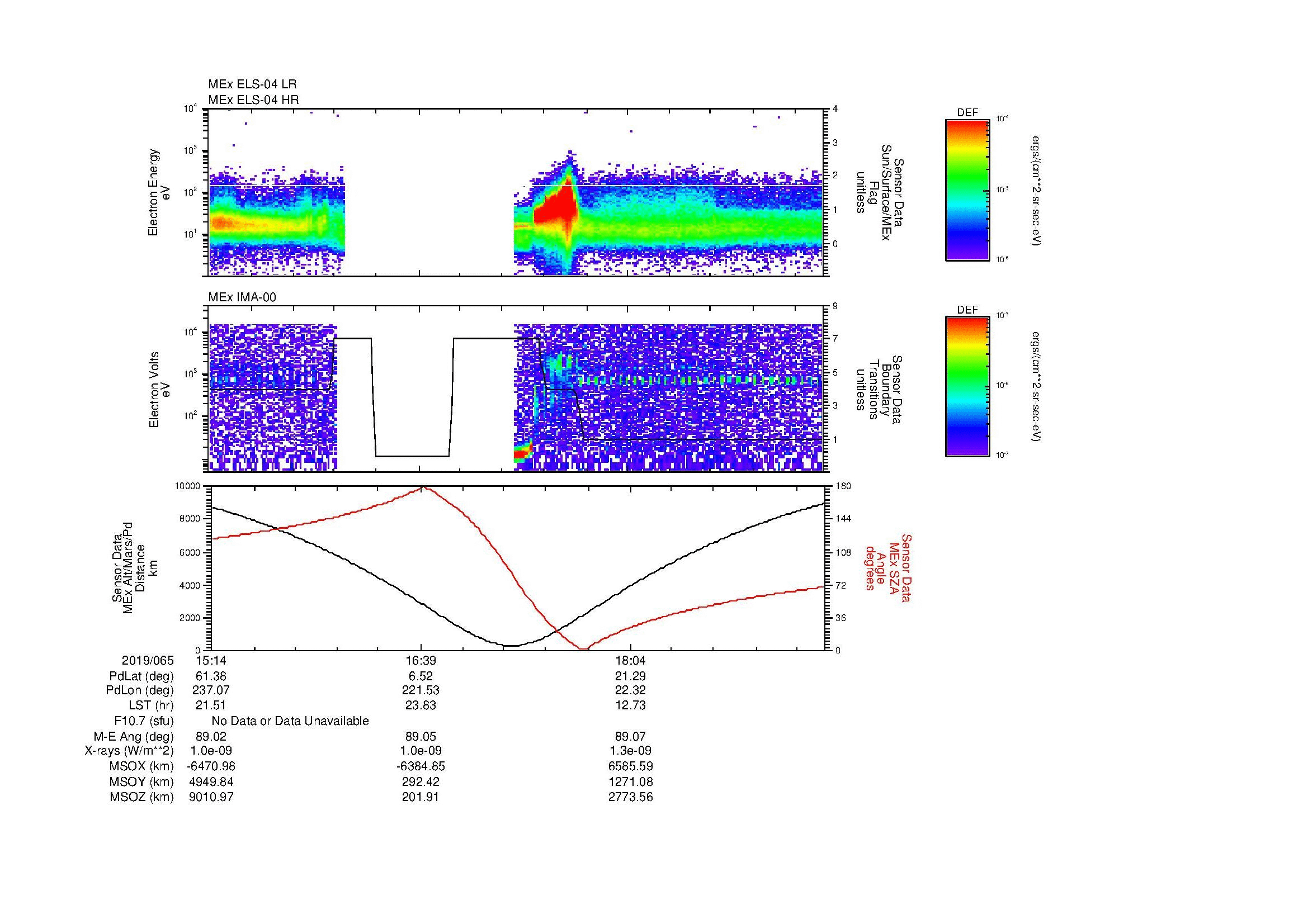Click MSOZ value 9010.97

[x=211, y=797]
